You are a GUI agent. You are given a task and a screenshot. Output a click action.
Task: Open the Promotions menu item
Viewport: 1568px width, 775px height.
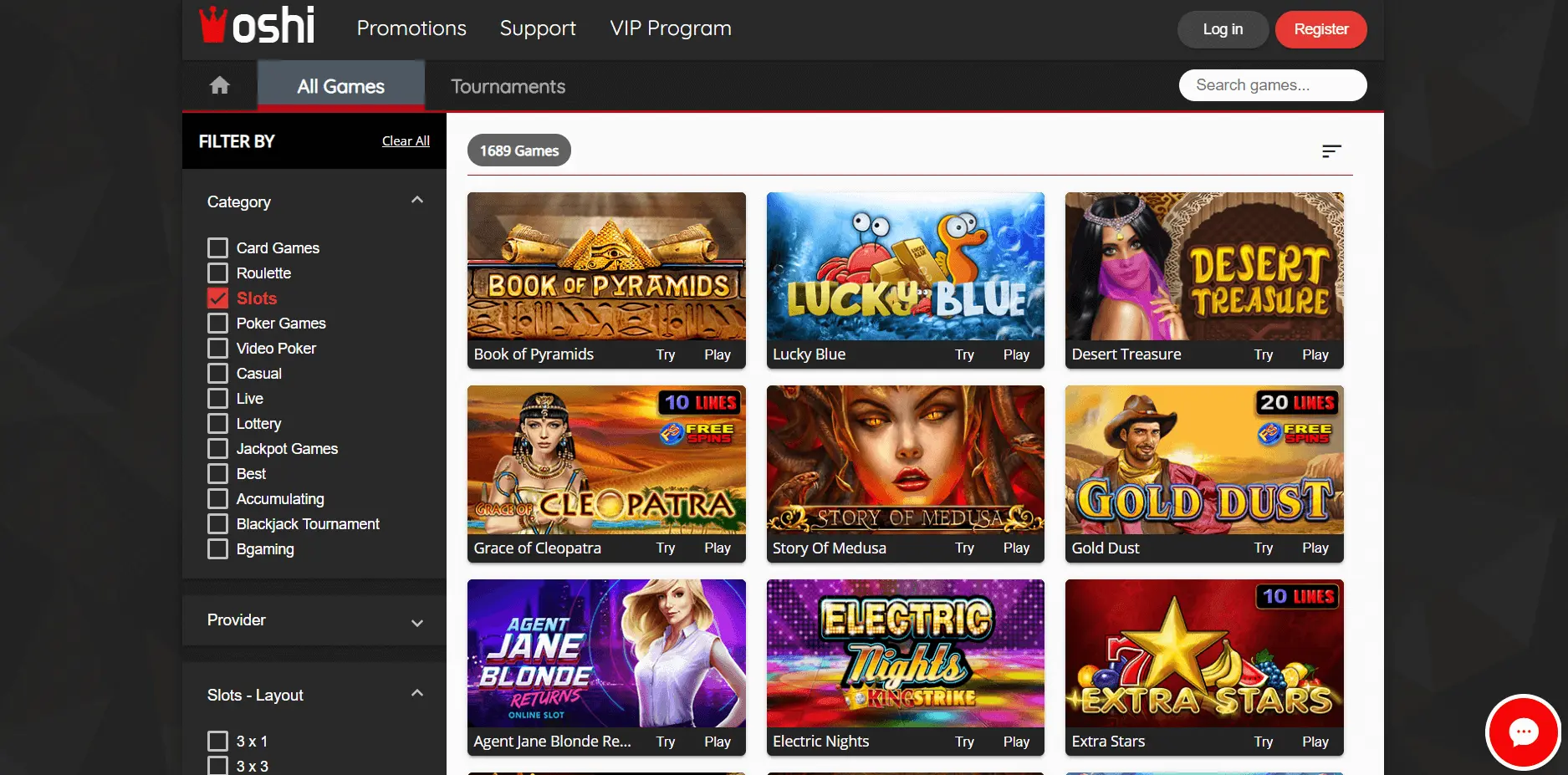[x=411, y=28]
